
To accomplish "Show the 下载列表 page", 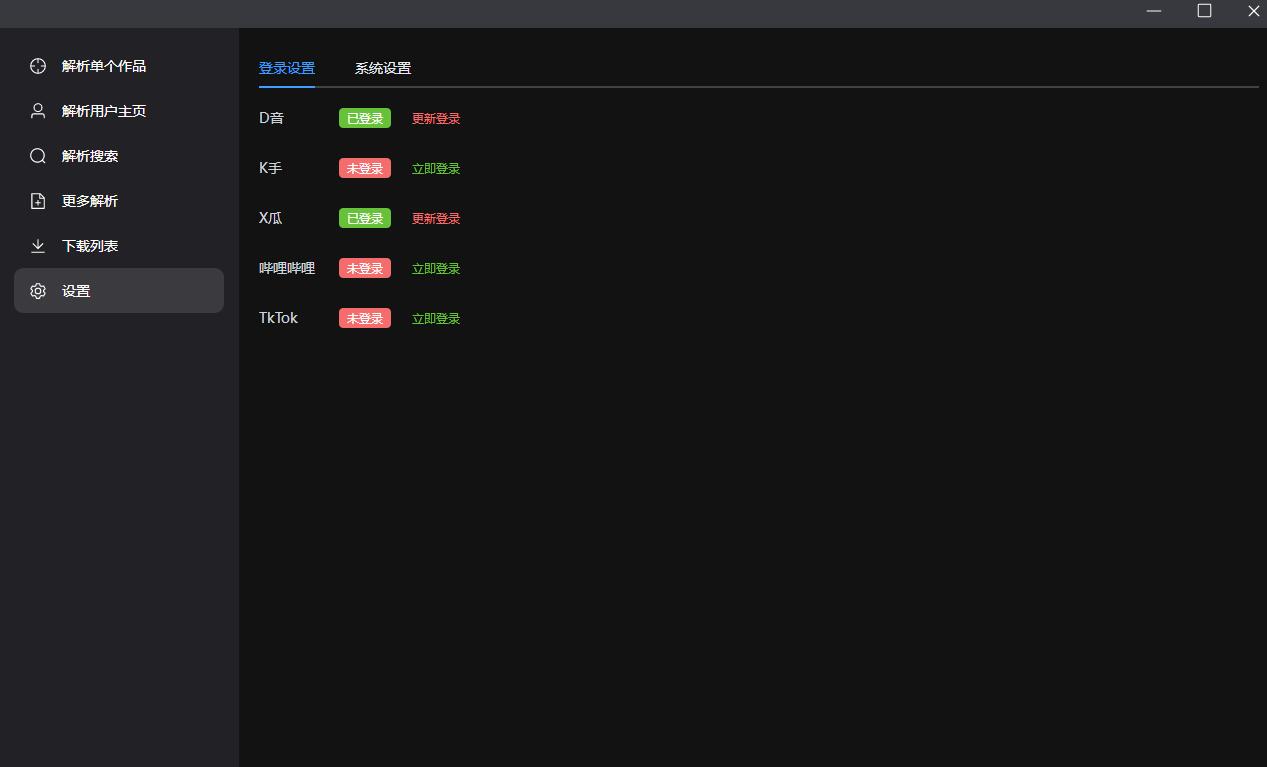I will (x=119, y=246).
